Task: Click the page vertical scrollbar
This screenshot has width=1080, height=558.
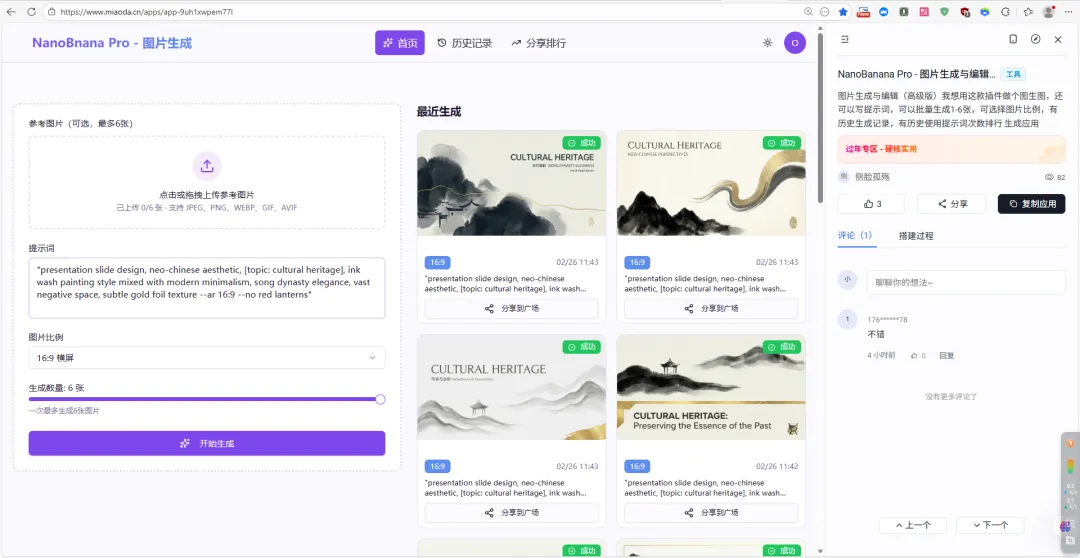Action: 820,117
